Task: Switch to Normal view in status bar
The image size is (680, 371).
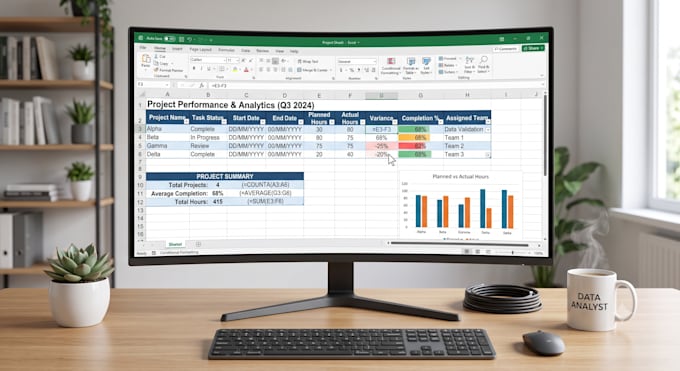Action: coord(467,252)
